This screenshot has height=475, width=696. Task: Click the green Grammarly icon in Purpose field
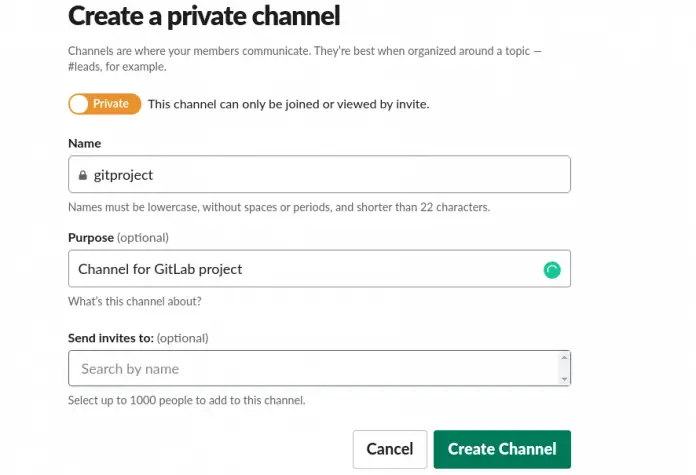(551, 269)
